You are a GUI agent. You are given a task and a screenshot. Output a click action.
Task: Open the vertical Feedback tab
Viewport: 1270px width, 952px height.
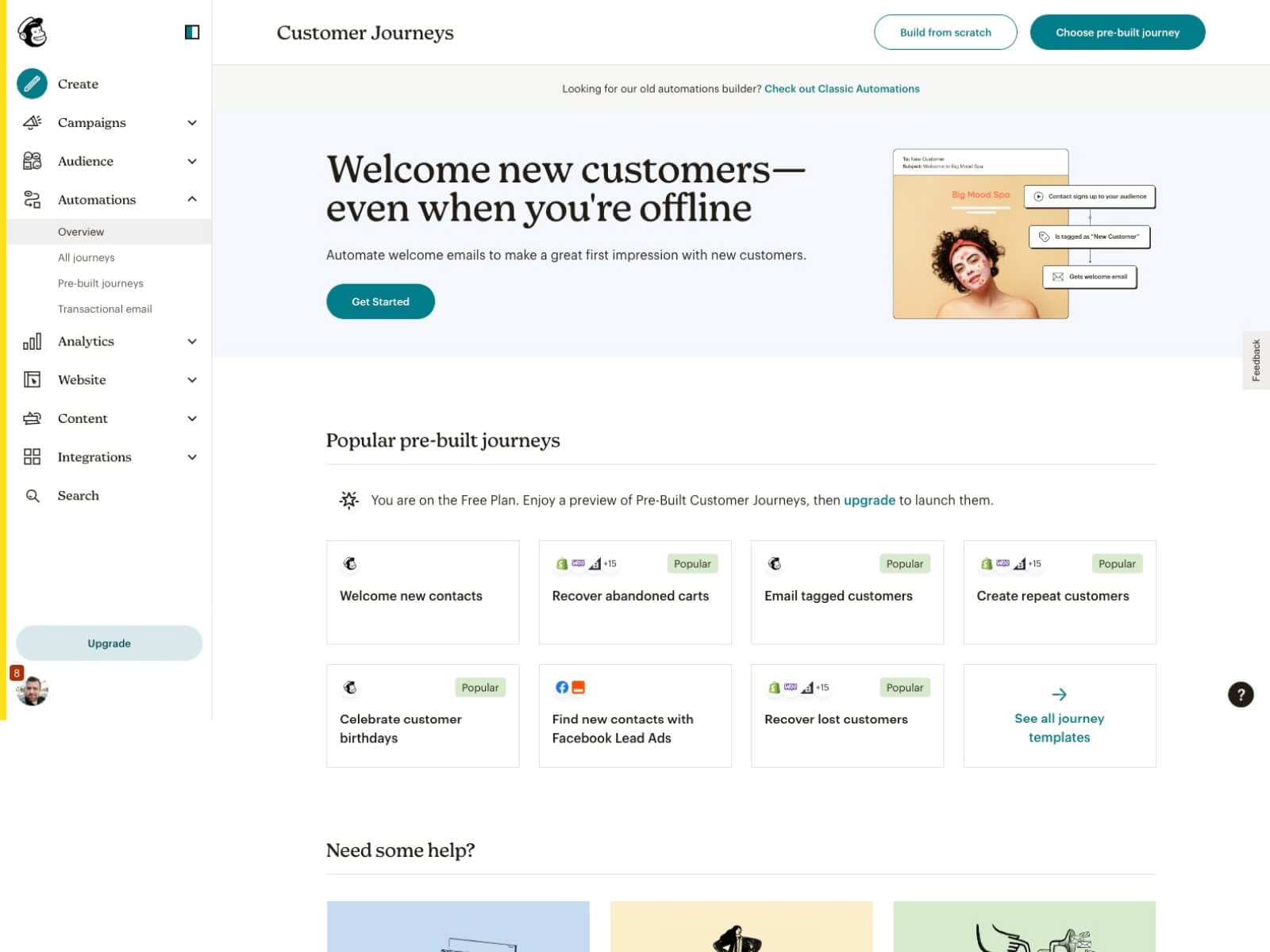pos(1257,360)
